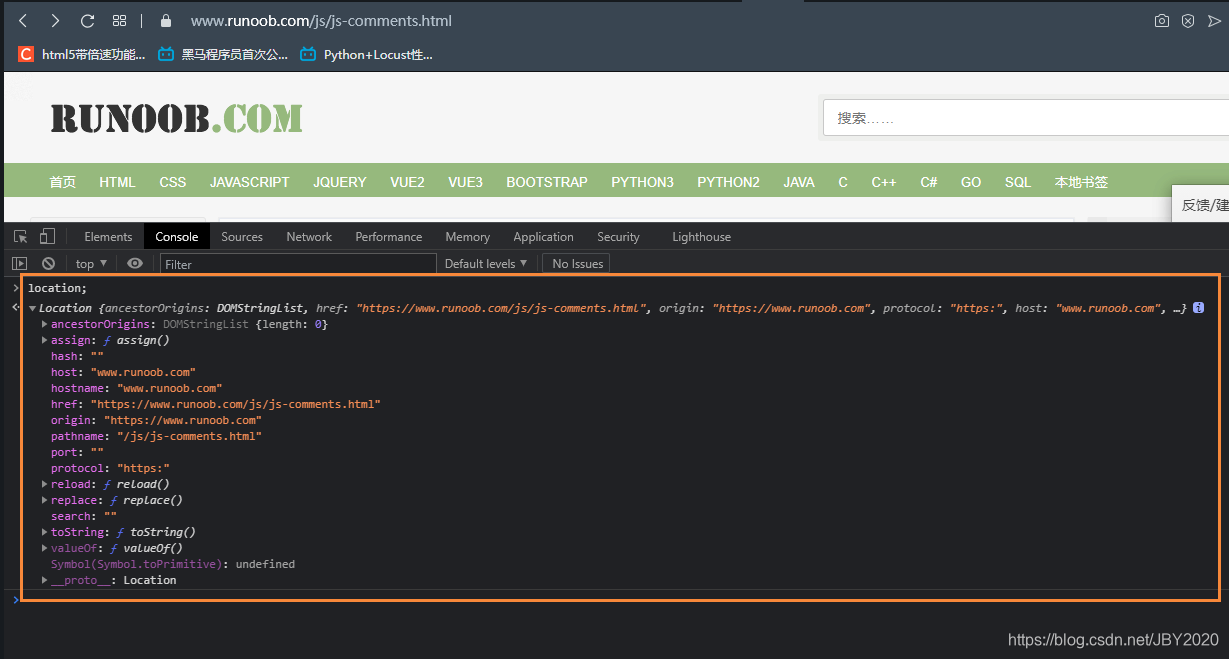Open the VUE2 nav item
Image resolution: width=1229 pixels, height=659 pixels.
tap(407, 182)
